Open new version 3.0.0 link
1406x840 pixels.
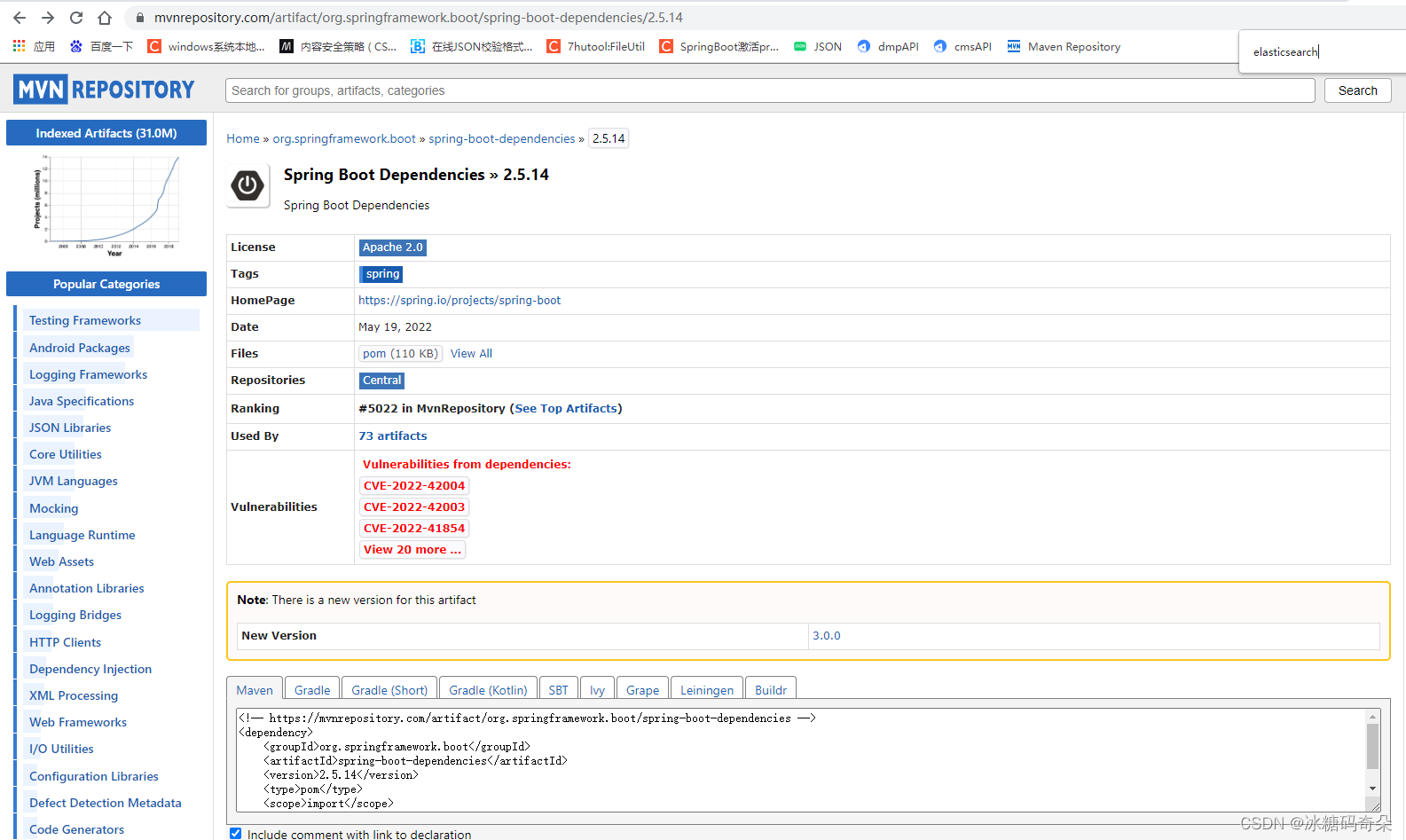(827, 636)
